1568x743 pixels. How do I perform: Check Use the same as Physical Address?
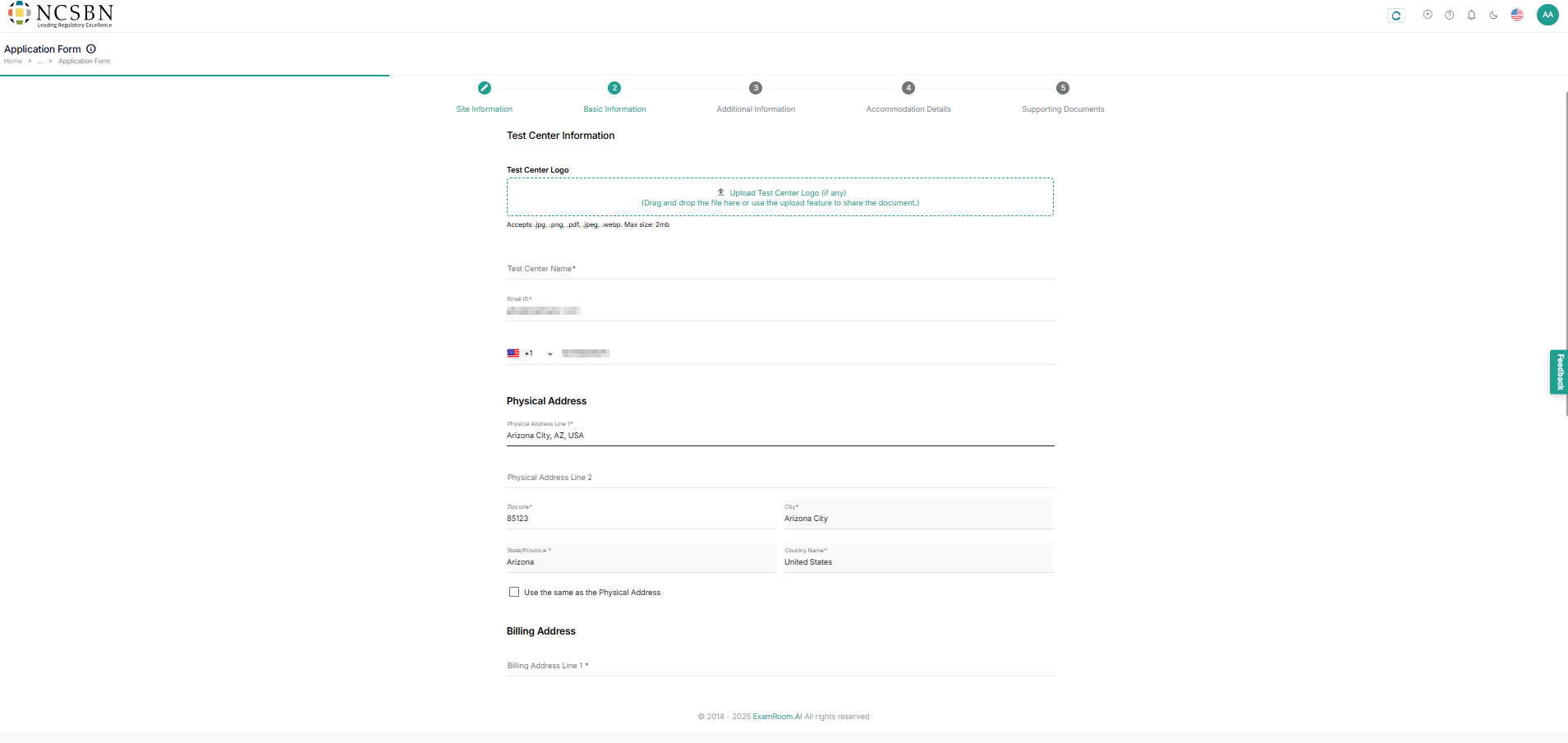coord(514,592)
